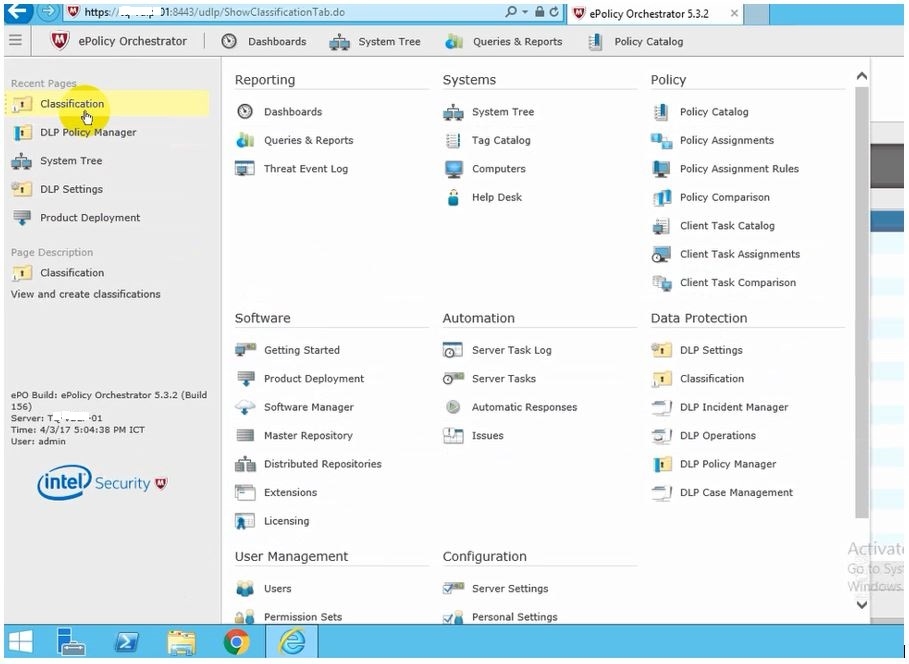This screenshot has width=909, height=664.
Task: Click the DLP Incident Manager icon
Action: tap(661, 407)
